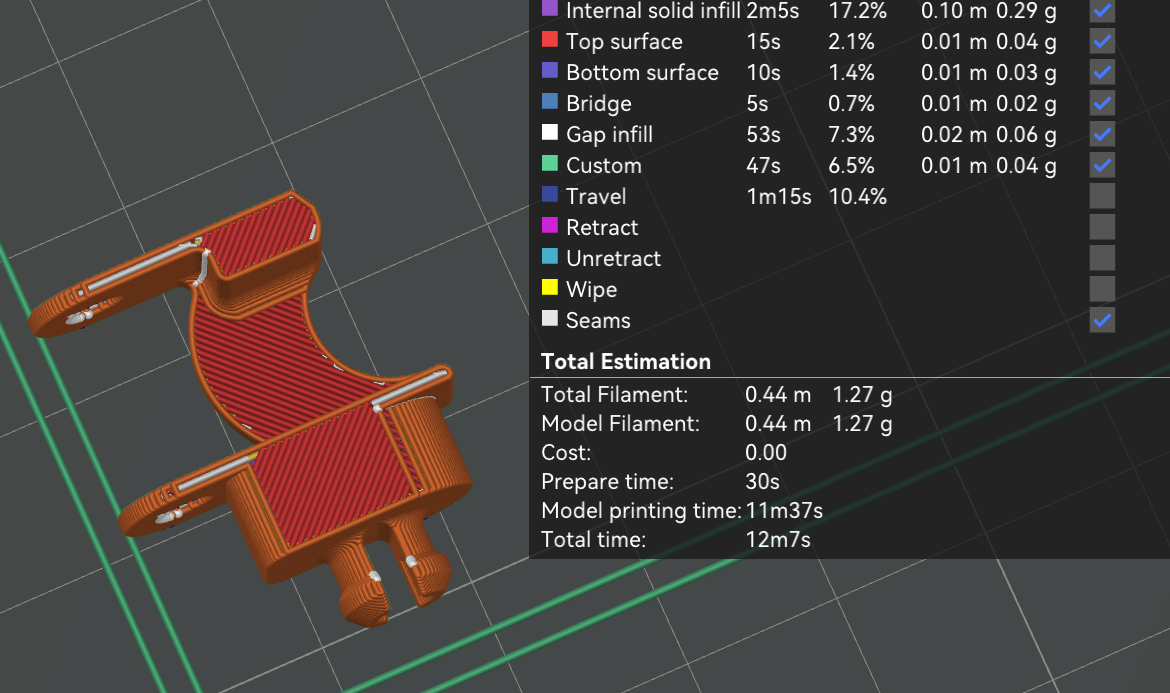
Task: Click the cyan Unretract color swatch
Action: 550,256
